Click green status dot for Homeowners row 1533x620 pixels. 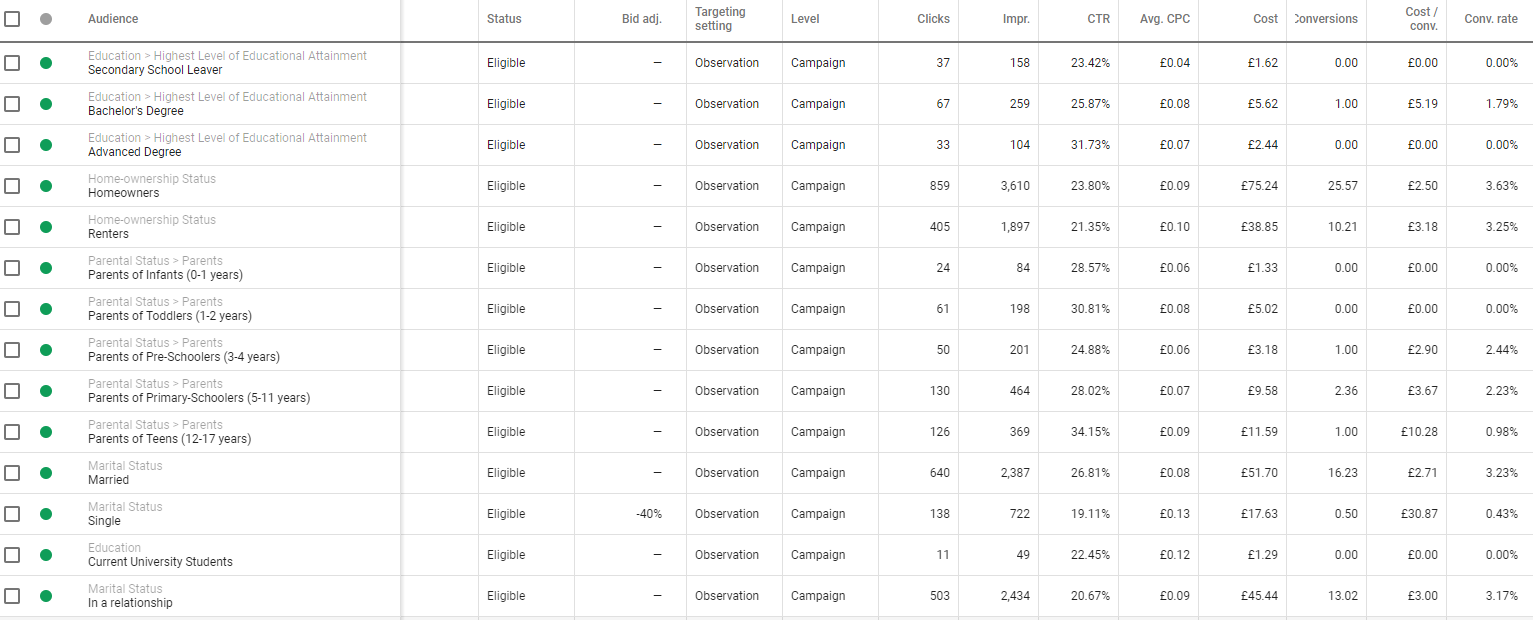46,186
